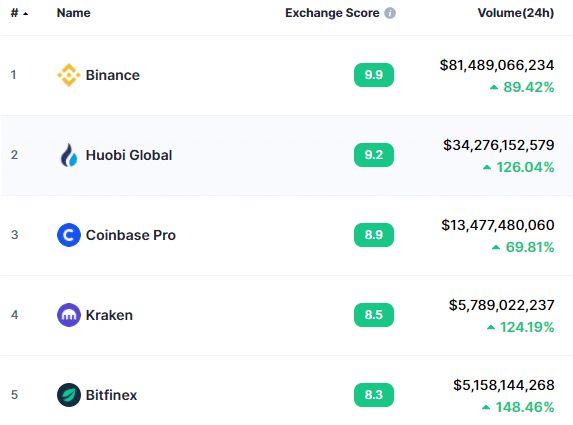Open the Coinbase Pro exchange link
Screen dimensions: 573x425
(130, 235)
